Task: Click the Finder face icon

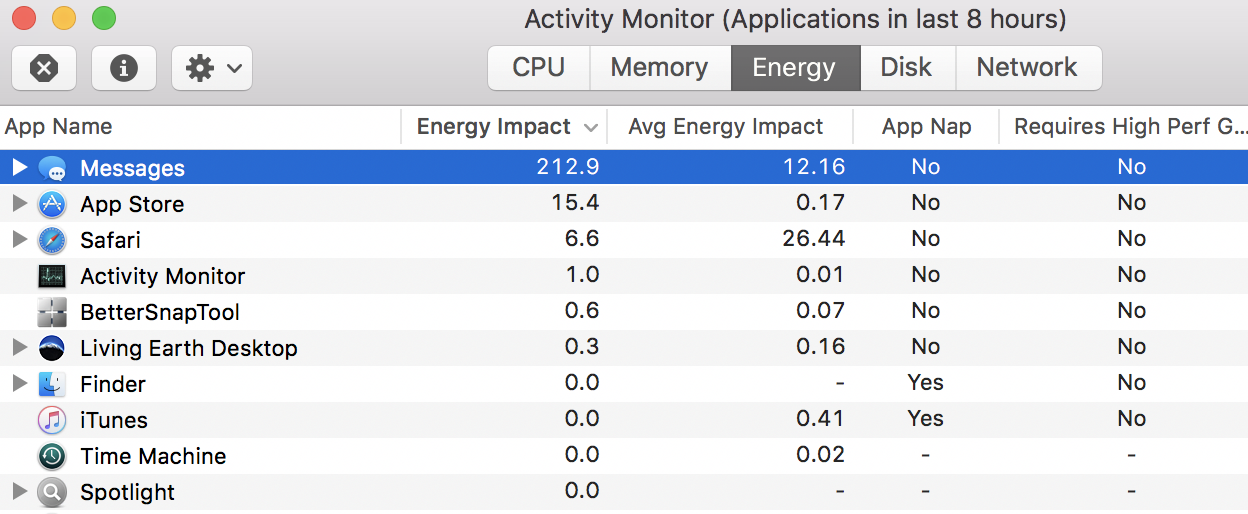Action: pyautogui.click(x=52, y=384)
